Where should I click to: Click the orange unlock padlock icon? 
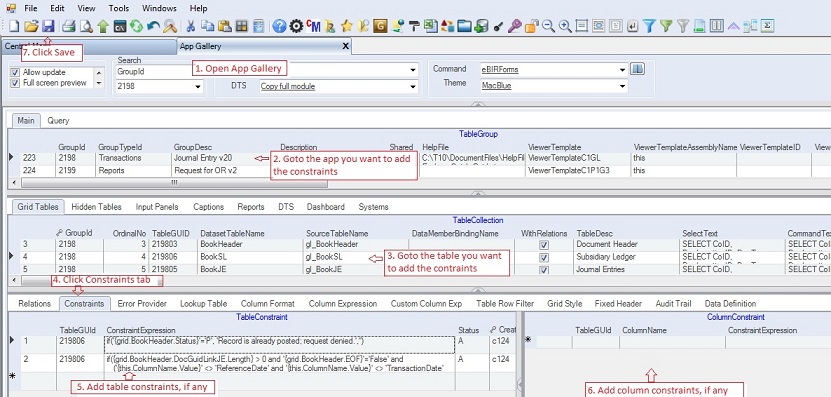532,26
